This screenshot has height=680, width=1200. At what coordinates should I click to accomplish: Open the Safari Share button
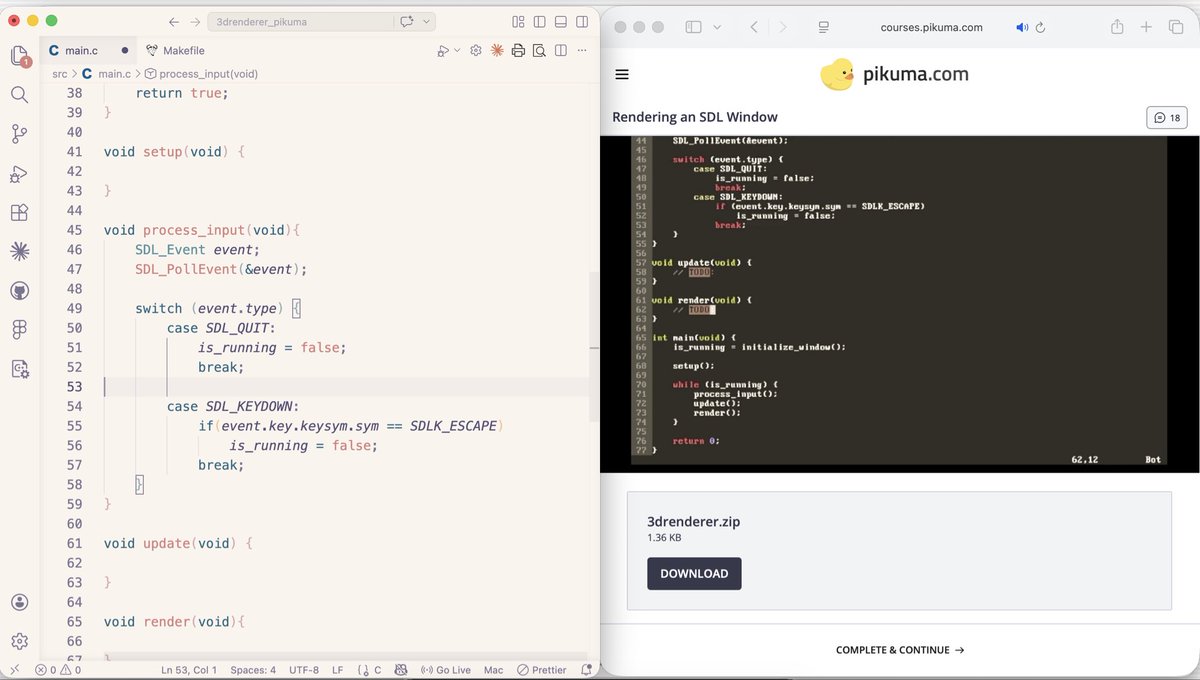[1118, 27]
